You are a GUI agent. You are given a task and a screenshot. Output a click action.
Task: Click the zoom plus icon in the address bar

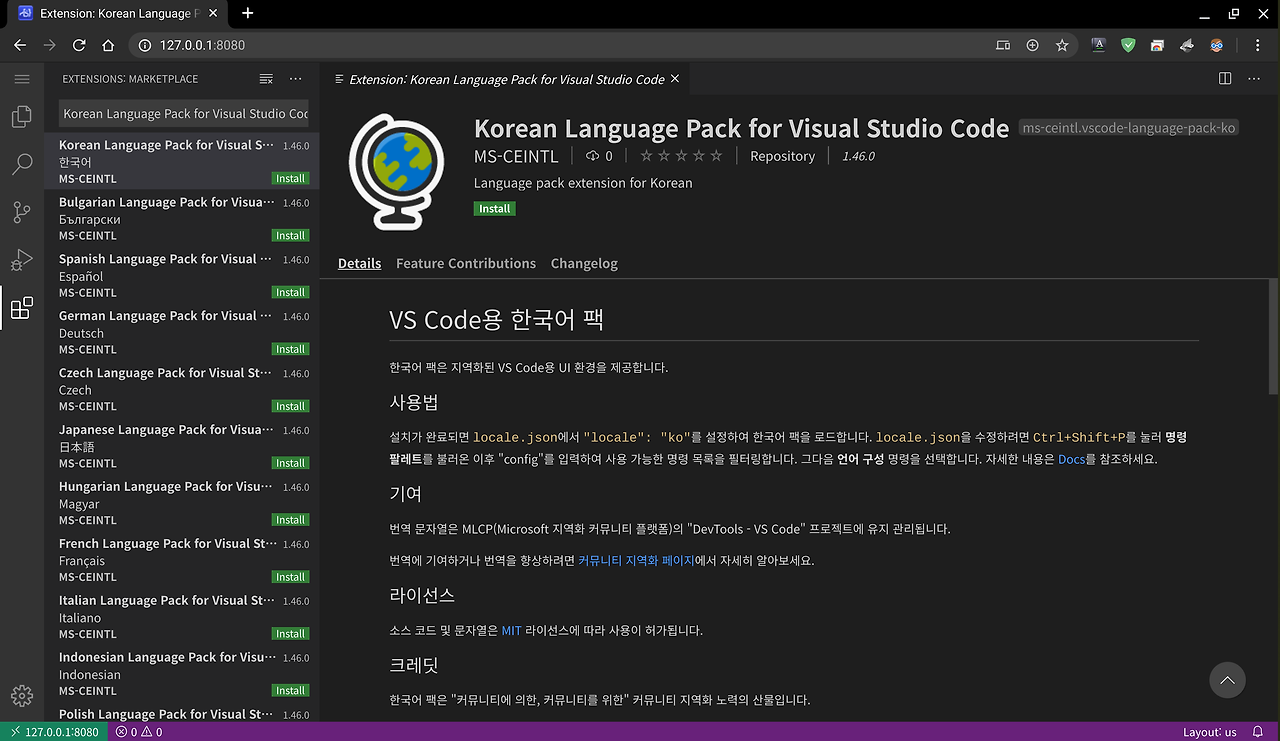click(x=1033, y=45)
